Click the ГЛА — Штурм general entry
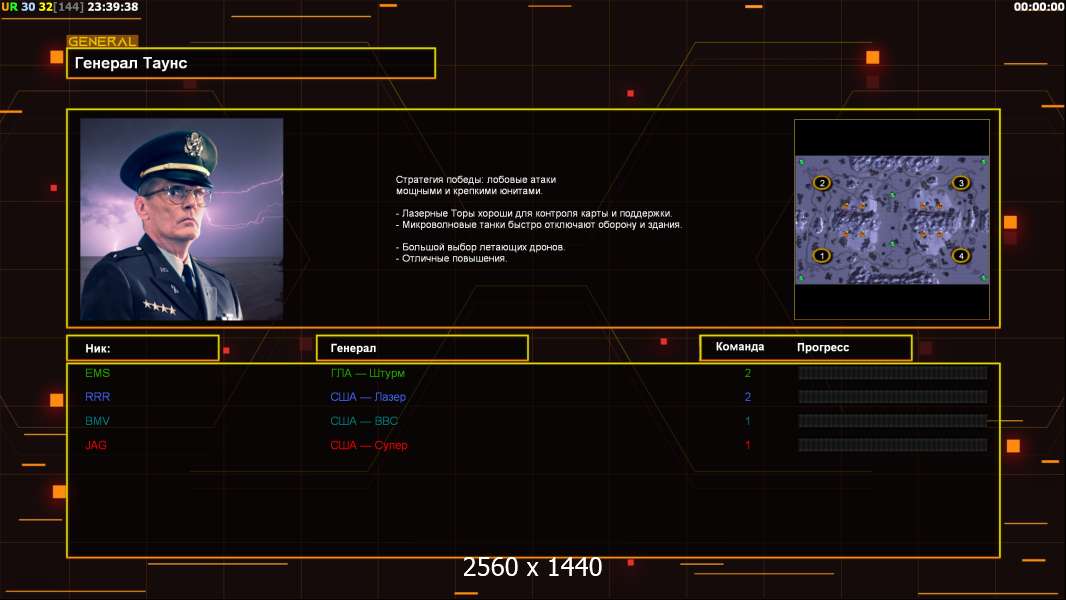This screenshot has height=600, width=1066. pyautogui.click(x=367, y=373)
